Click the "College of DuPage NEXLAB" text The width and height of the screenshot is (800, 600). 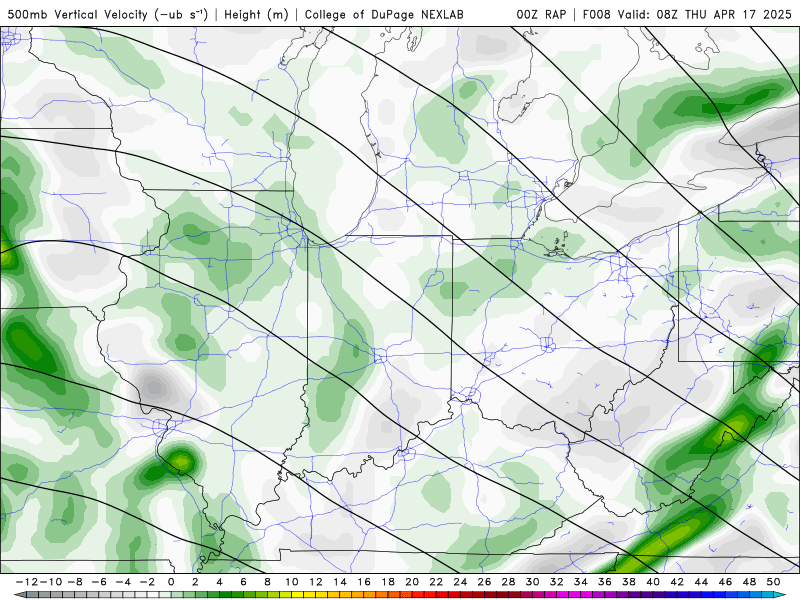coord(384,14)
